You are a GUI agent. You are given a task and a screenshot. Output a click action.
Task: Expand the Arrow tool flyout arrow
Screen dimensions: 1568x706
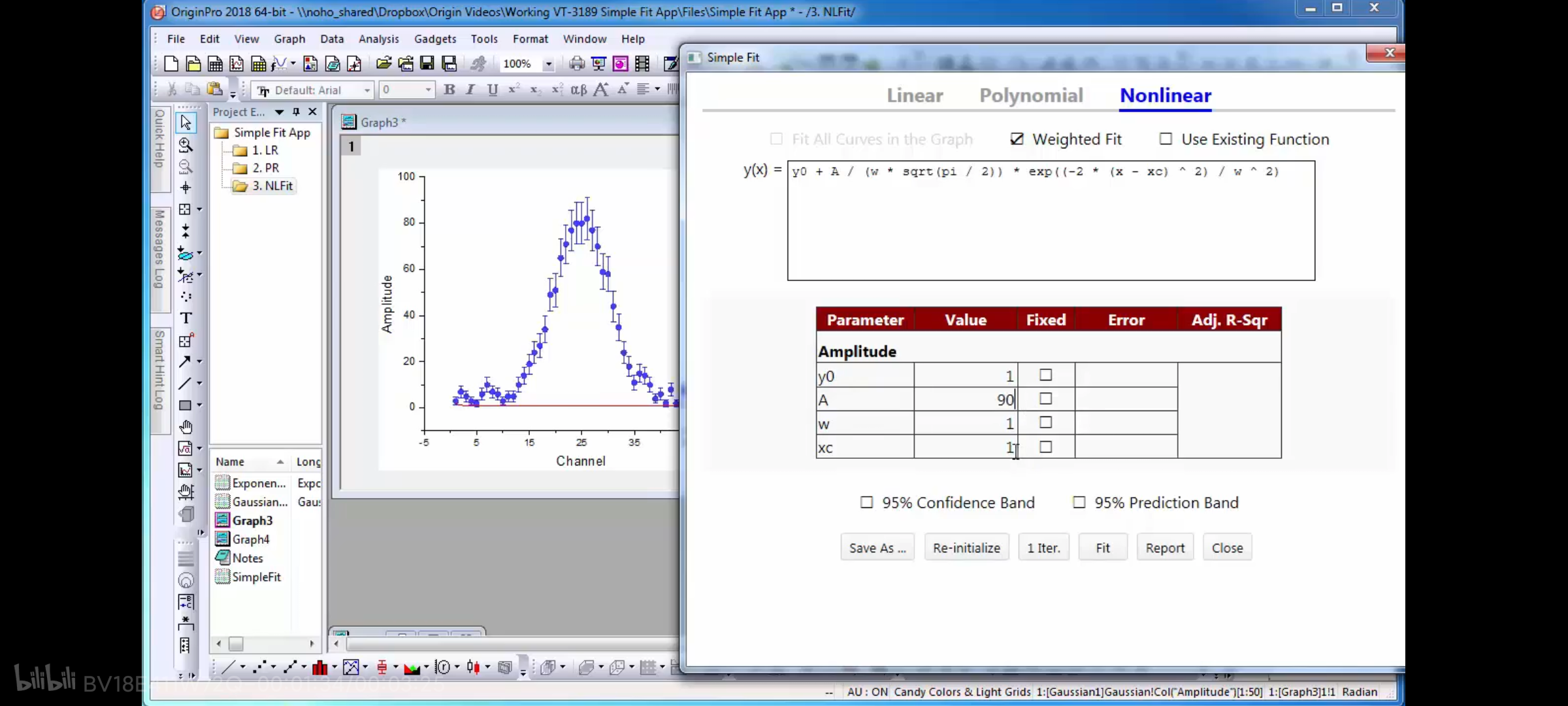click(x=199, y=361)
